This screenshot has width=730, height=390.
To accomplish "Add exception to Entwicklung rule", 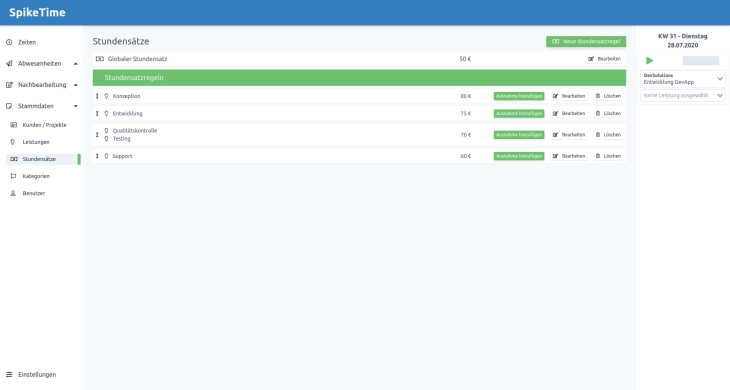I will [519, 114].
